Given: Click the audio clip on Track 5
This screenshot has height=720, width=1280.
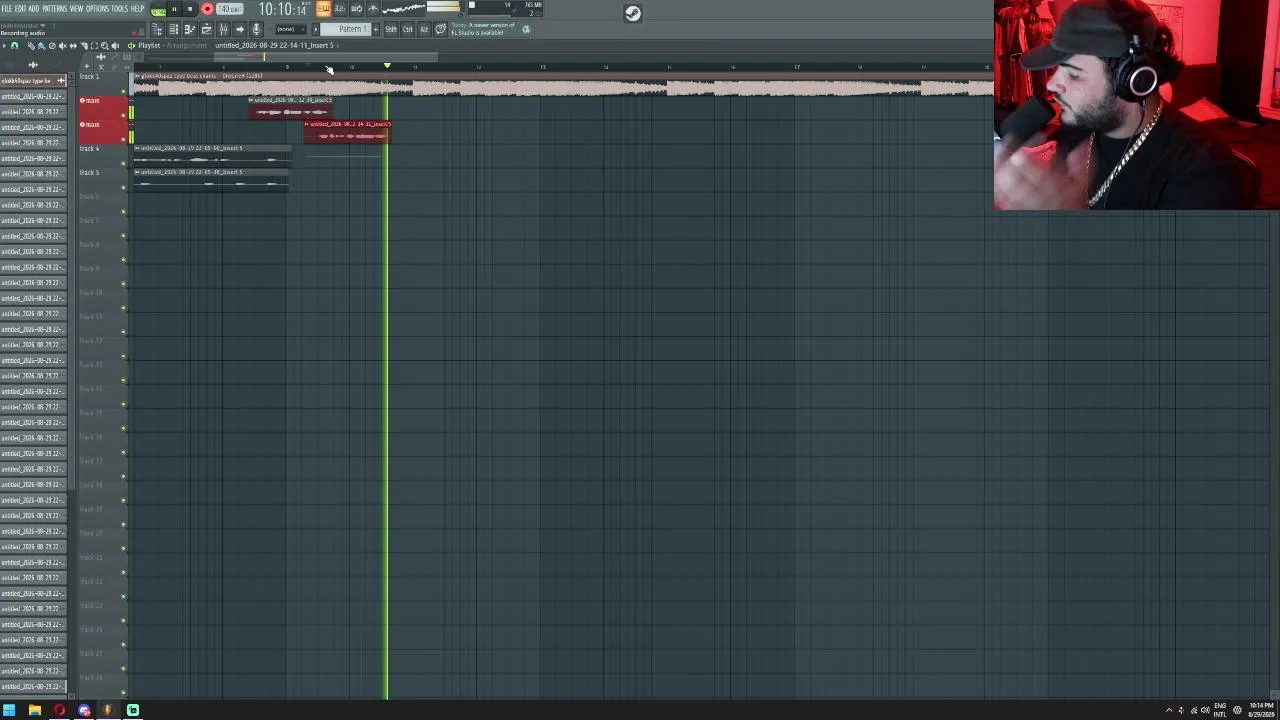Looking at the screenshot, I should 211,178.
